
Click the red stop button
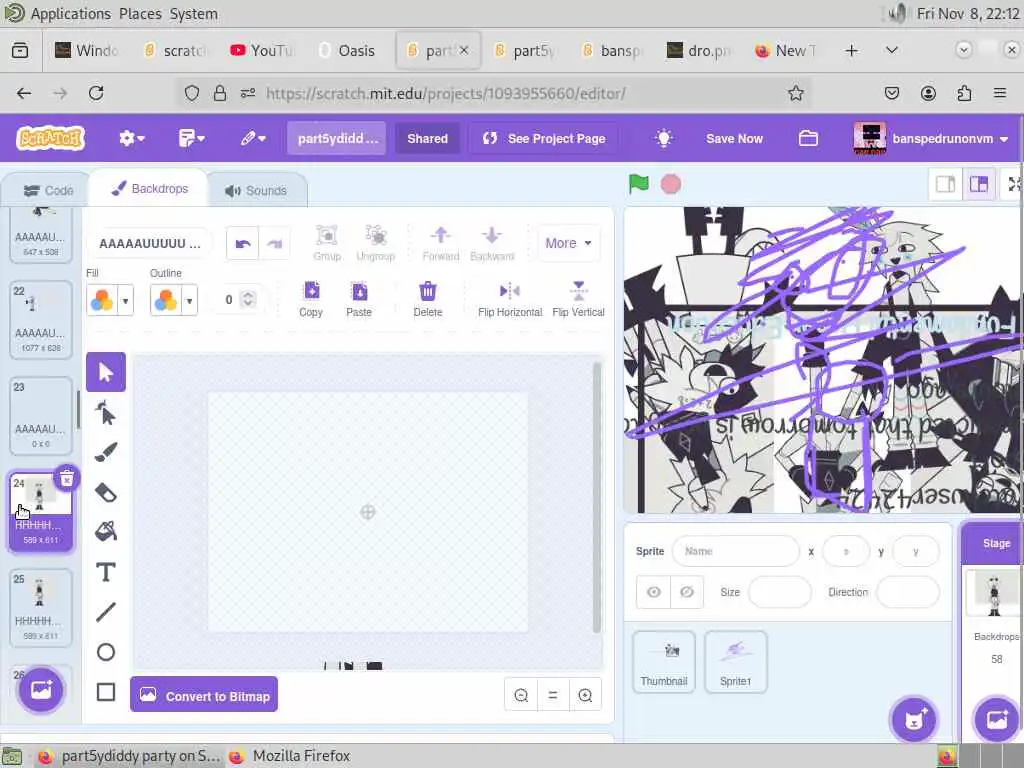pyautogui.click(x=671, y=184)
